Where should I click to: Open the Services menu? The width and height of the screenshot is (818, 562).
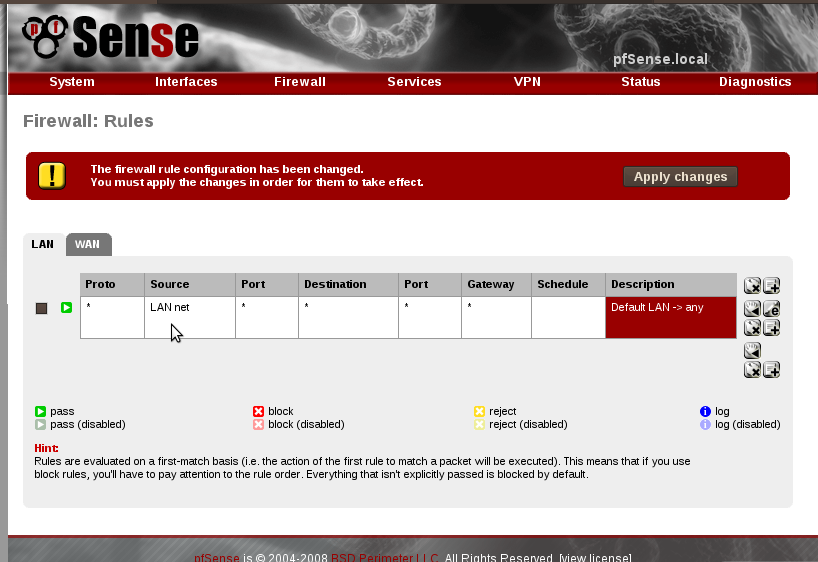coord(414,82)
